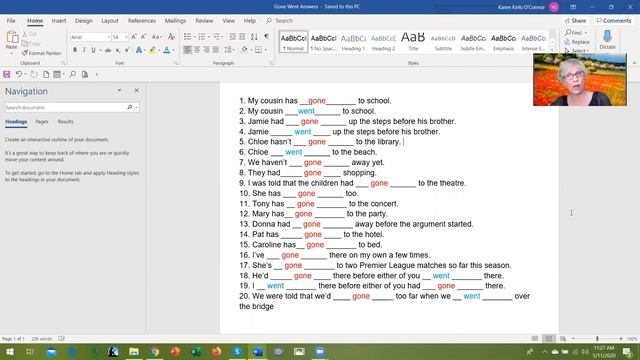The height and width of the screenshot is (360, 640).
Task: Open the font size dropdown
Action: (126, 37)
